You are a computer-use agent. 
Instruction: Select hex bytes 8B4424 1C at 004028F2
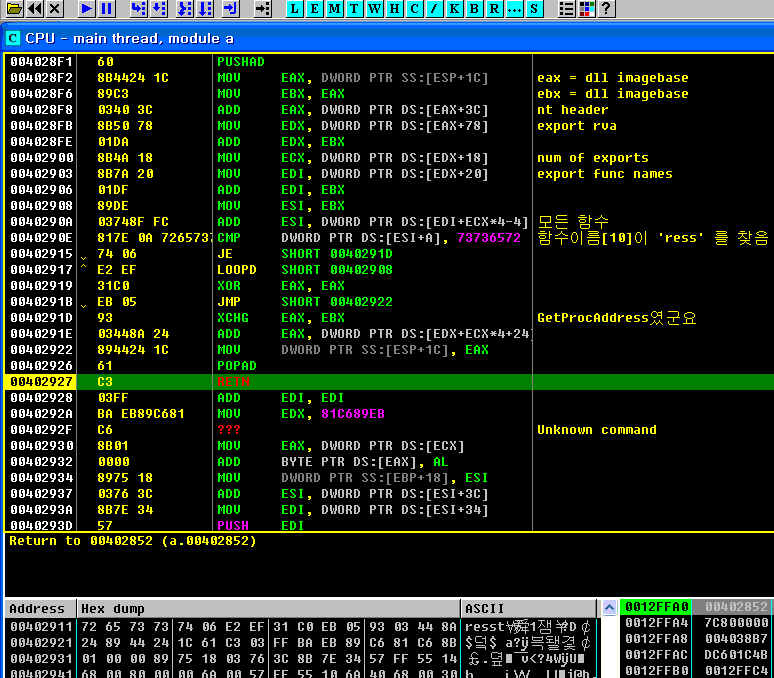[133, 77]
